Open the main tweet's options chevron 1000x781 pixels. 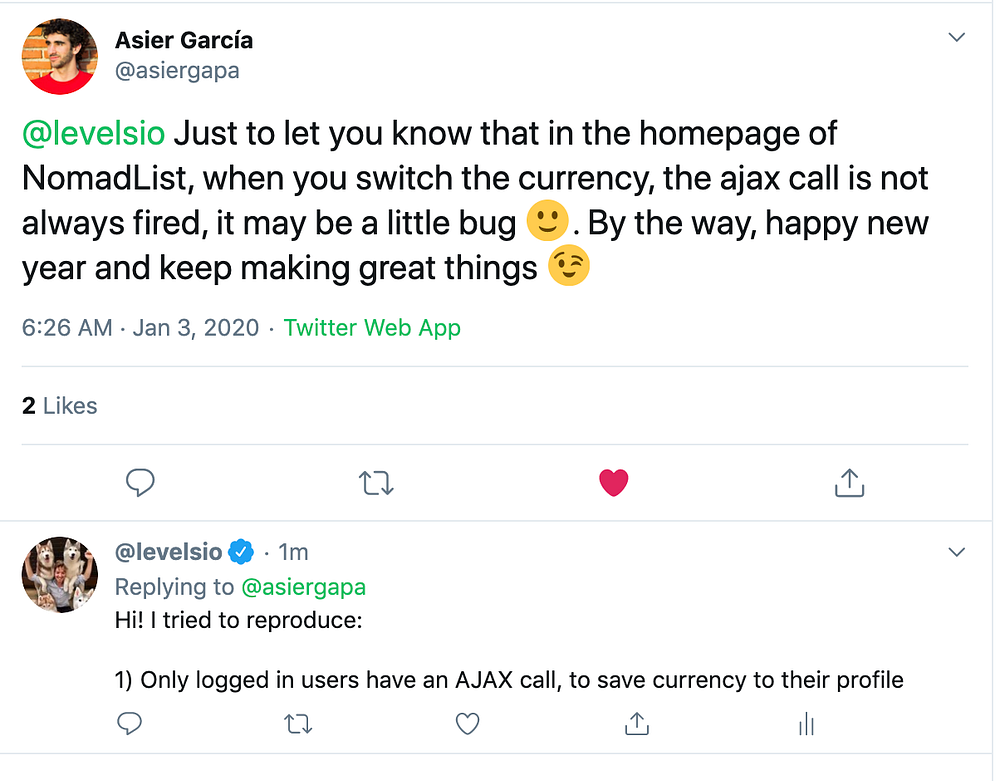click(x=956, y=38)
